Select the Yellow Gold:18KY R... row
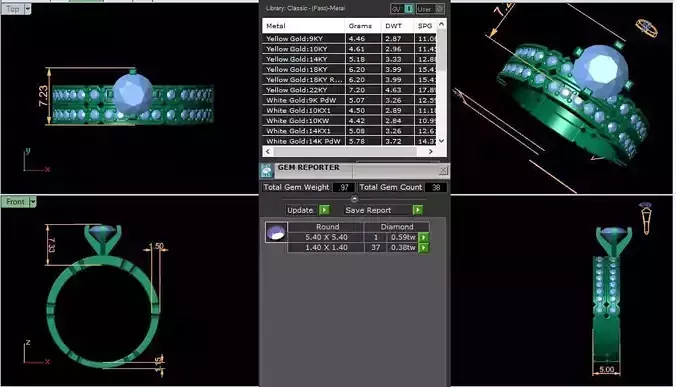Viewport: 676px width, 387px height. point(349,80)
